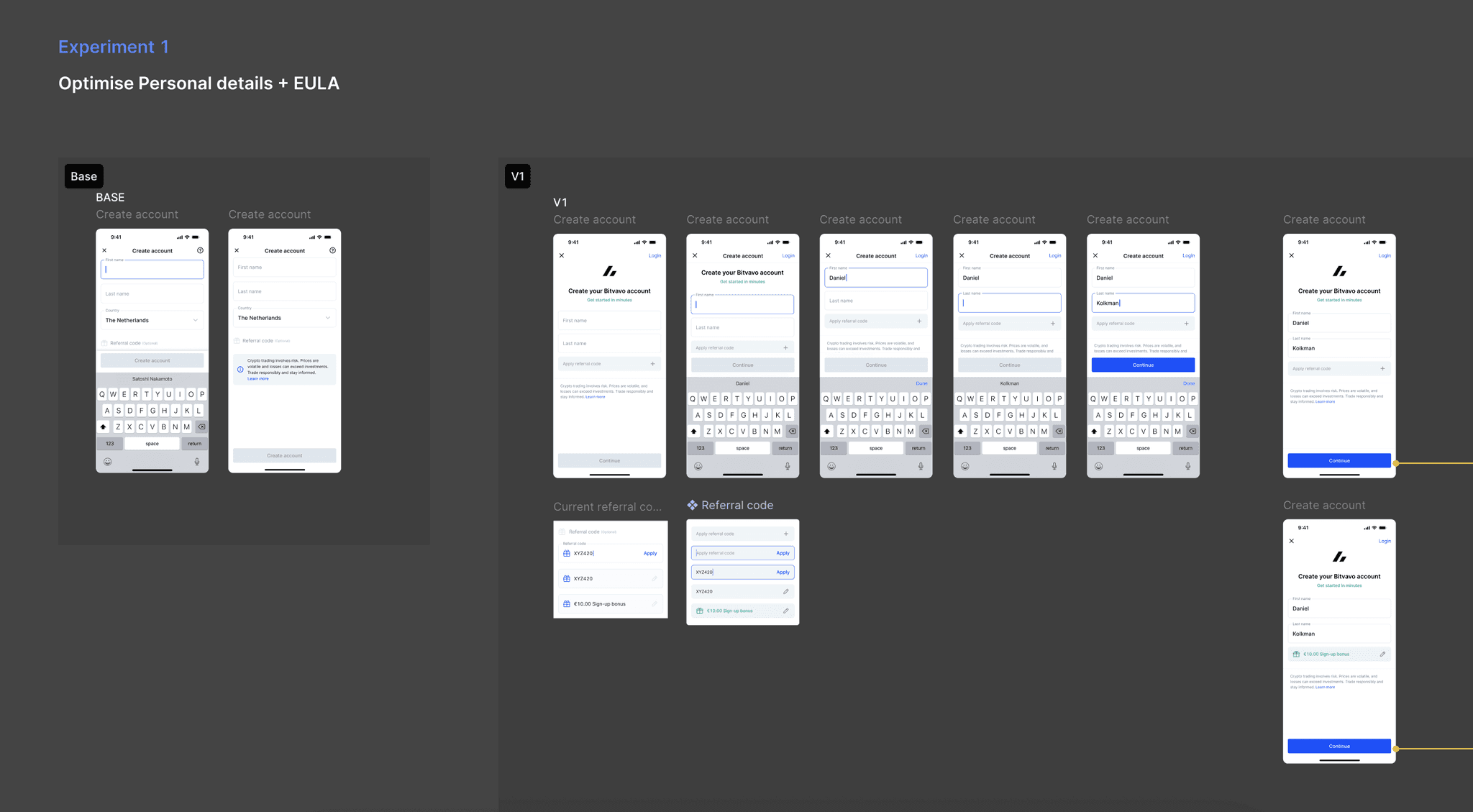Viewport: 1473px width, 812px height.
Task: Click yellow connector dot on top-right Continue button
Action: pyautogui.click(x=1395, y=463)
